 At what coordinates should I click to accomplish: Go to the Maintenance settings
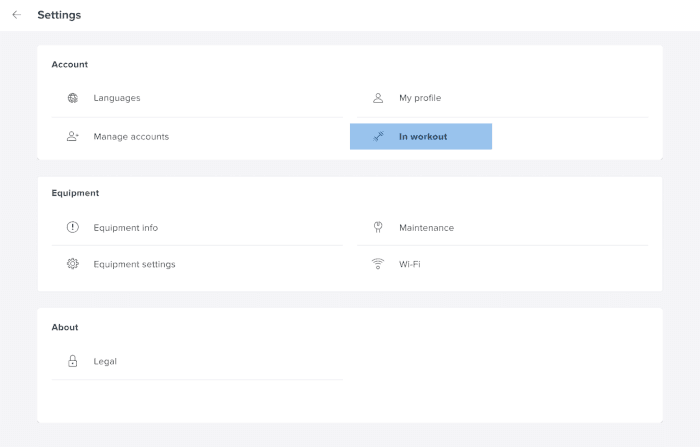[426, 227]
